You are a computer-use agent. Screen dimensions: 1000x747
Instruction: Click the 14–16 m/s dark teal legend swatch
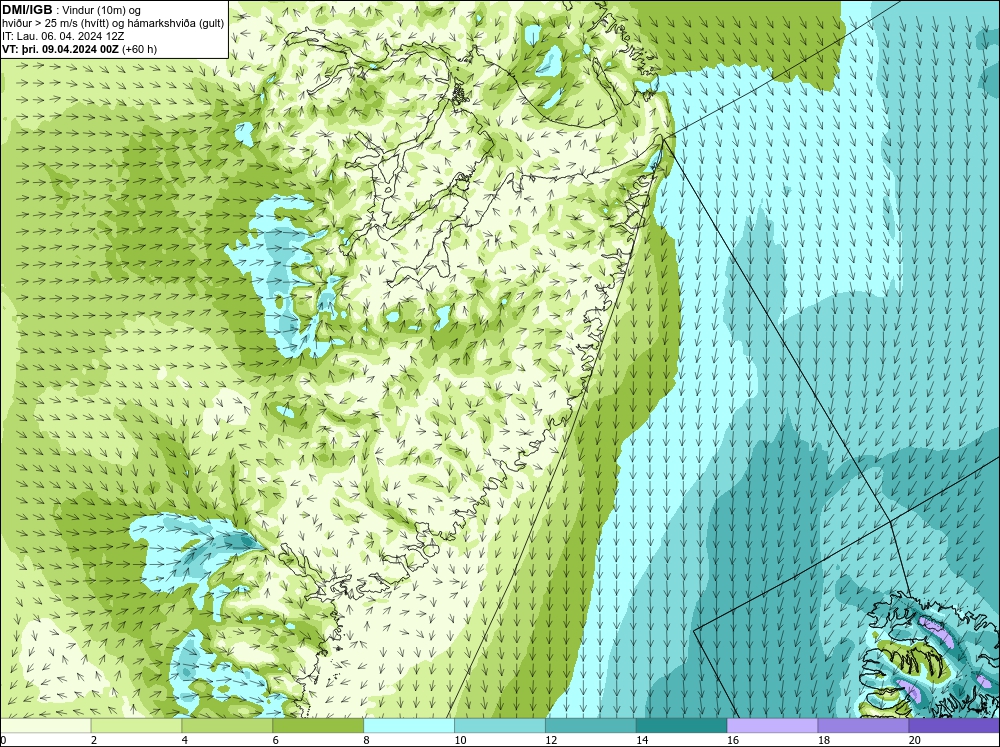tap(681, 725)
